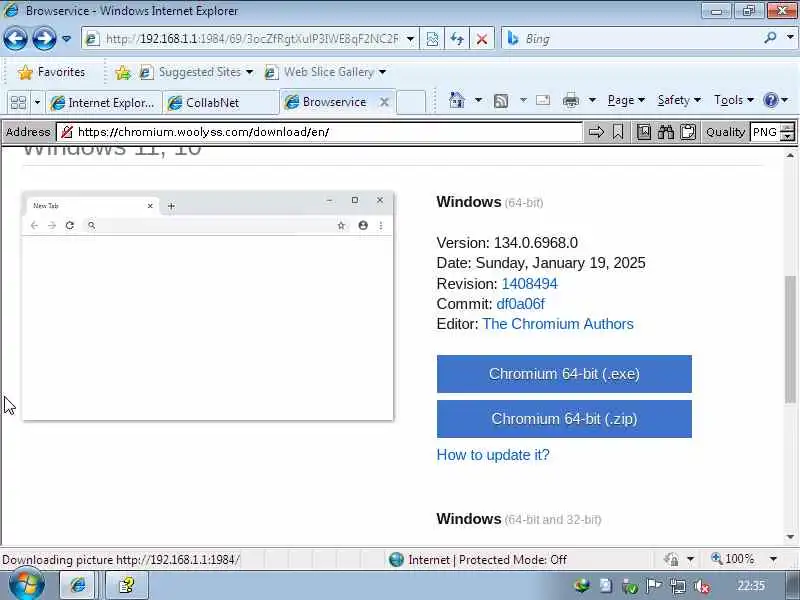
Task: Open How to update it? link
Action: [493, 455]
